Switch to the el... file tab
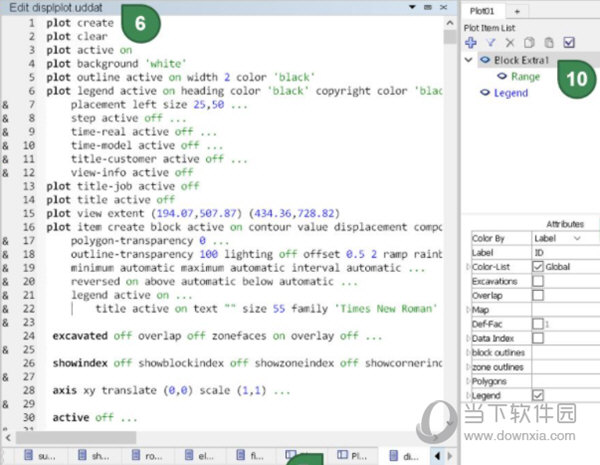Image resolution: width=600 pixels, height=465 pixels. (x=201, y=455)
